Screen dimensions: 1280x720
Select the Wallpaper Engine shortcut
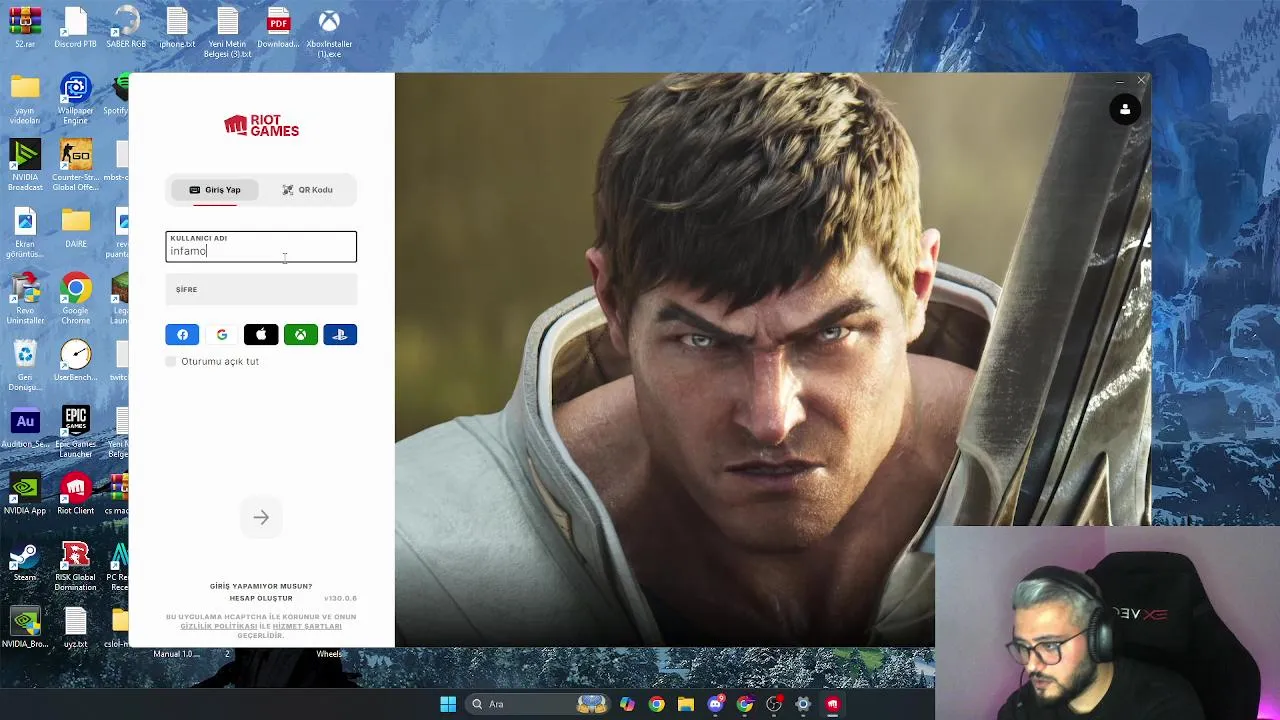coord(76,100)
